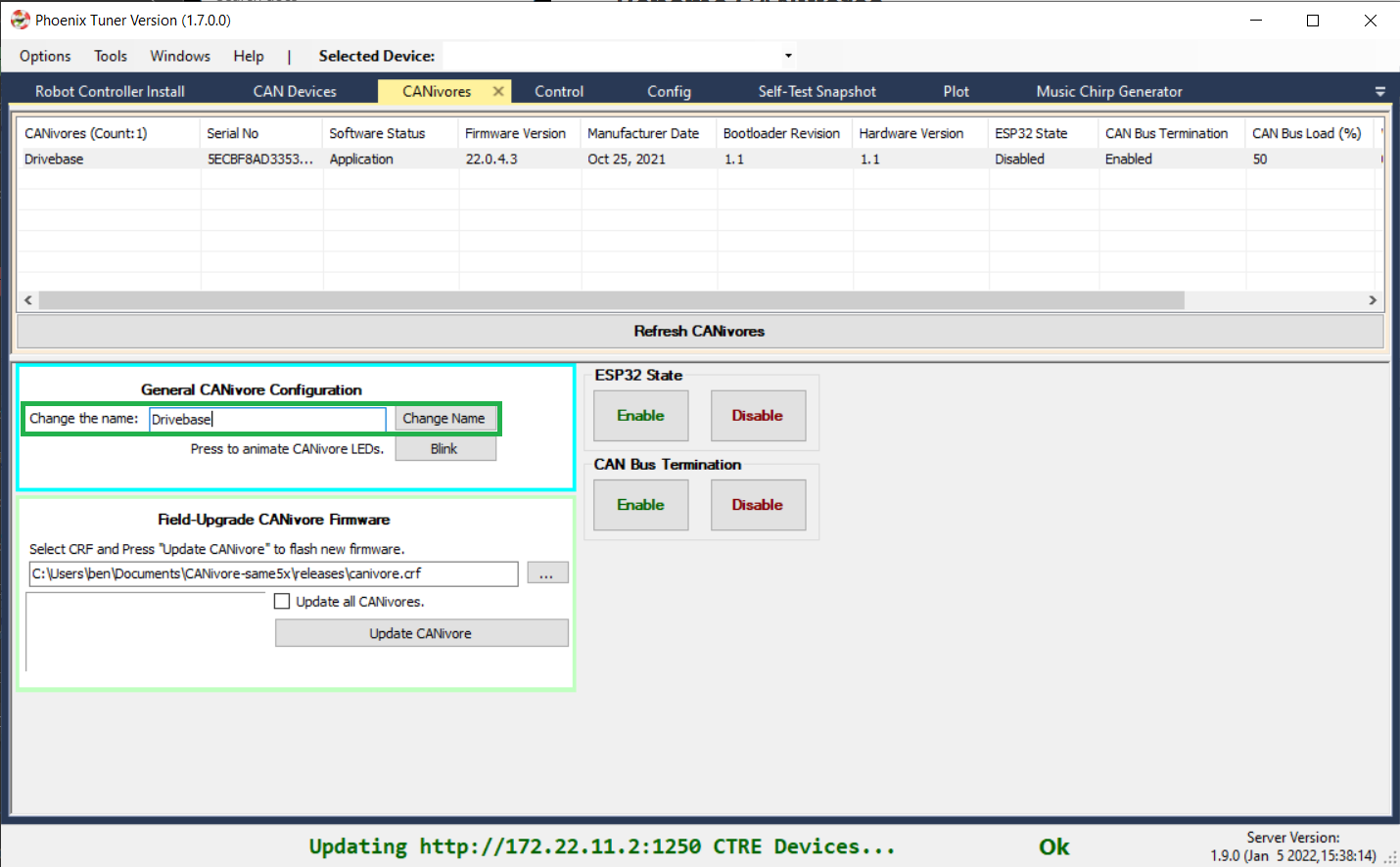Close the Phoenix Tuner window

point(1371,20)
